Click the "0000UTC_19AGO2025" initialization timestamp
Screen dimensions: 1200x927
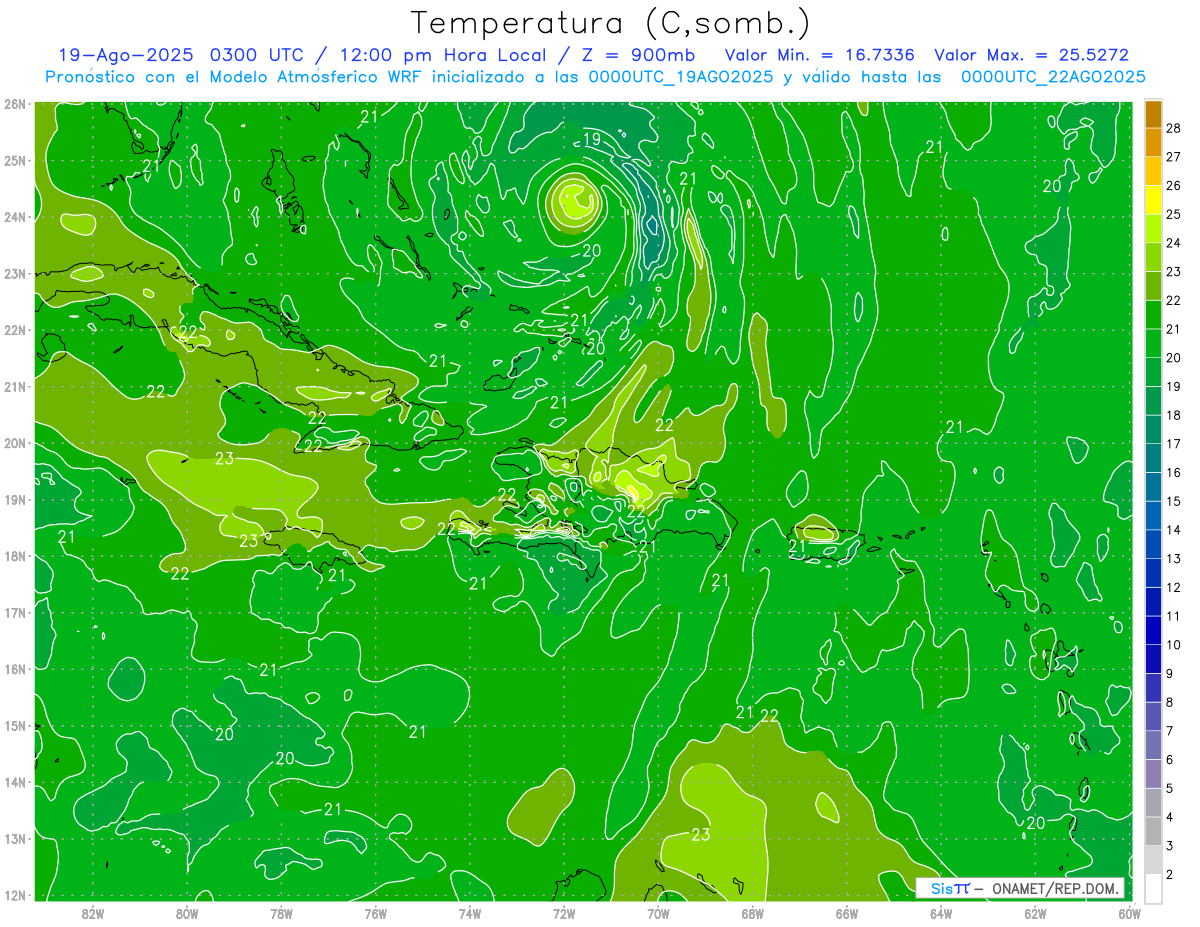(x=681, y=77)
